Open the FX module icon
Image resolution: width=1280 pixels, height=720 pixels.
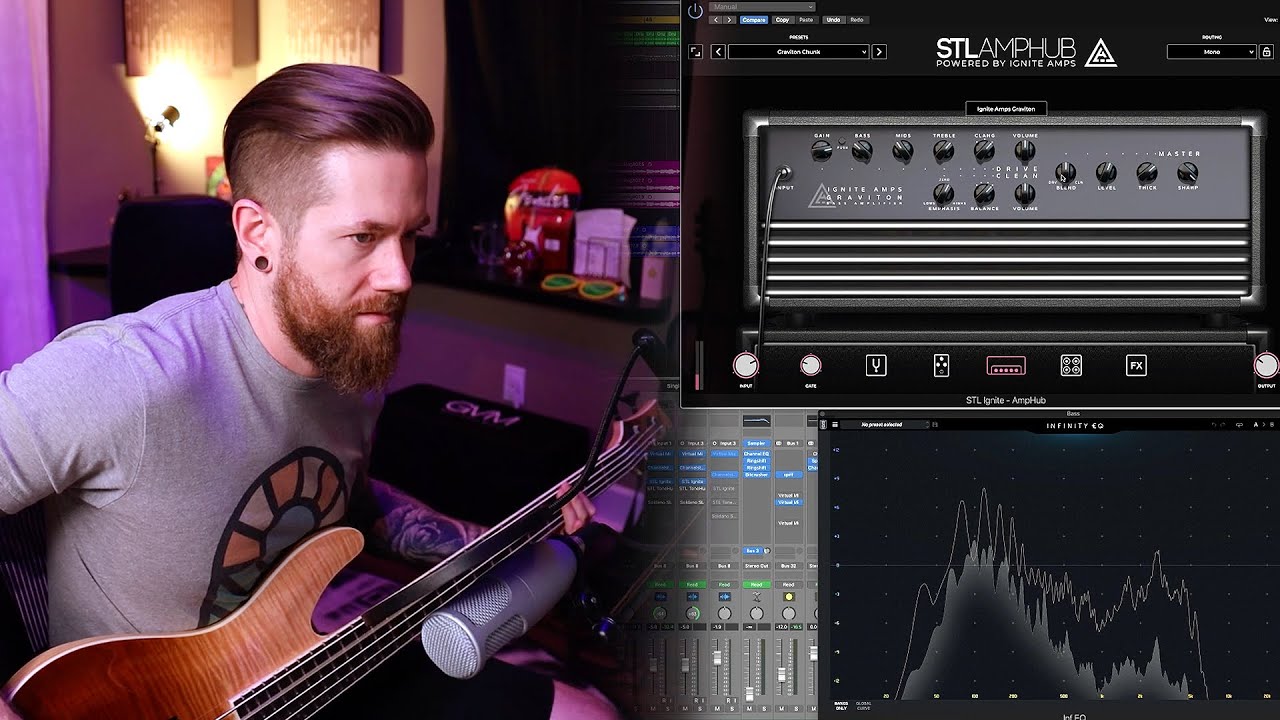[x=1136, y=366]
